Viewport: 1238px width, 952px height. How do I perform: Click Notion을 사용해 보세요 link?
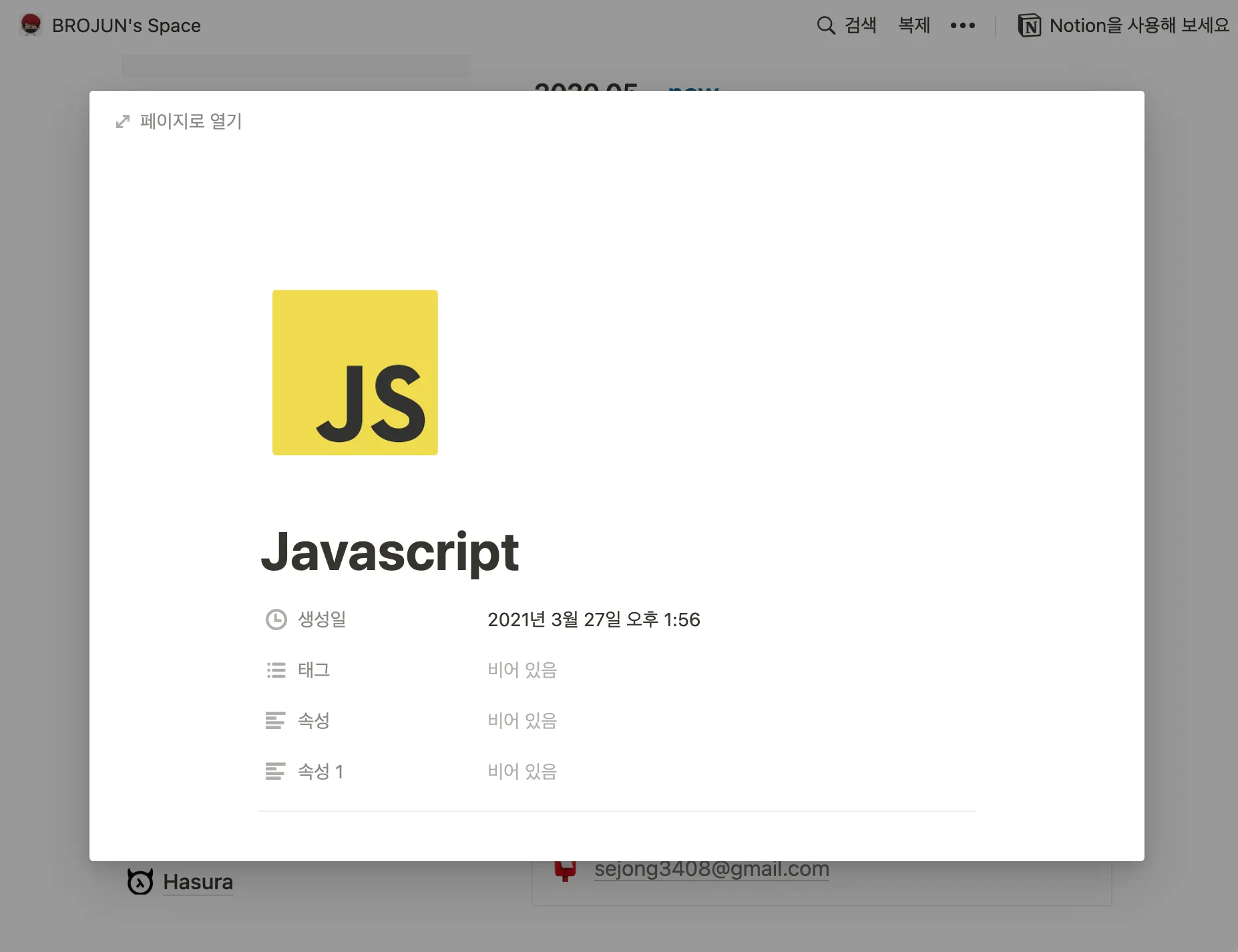click(1139, 25)
